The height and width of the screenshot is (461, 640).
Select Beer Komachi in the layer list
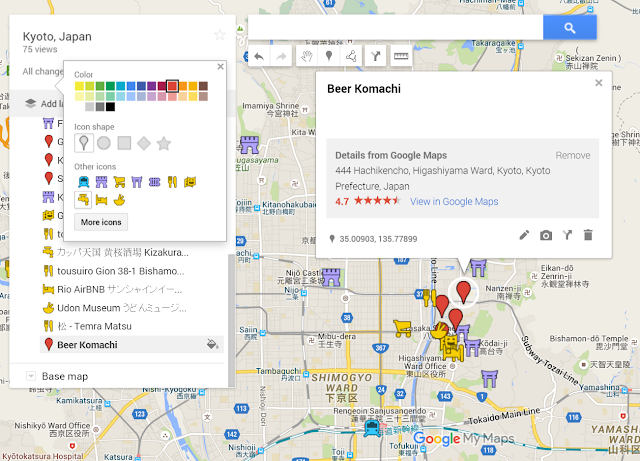[x=131, y=345]
